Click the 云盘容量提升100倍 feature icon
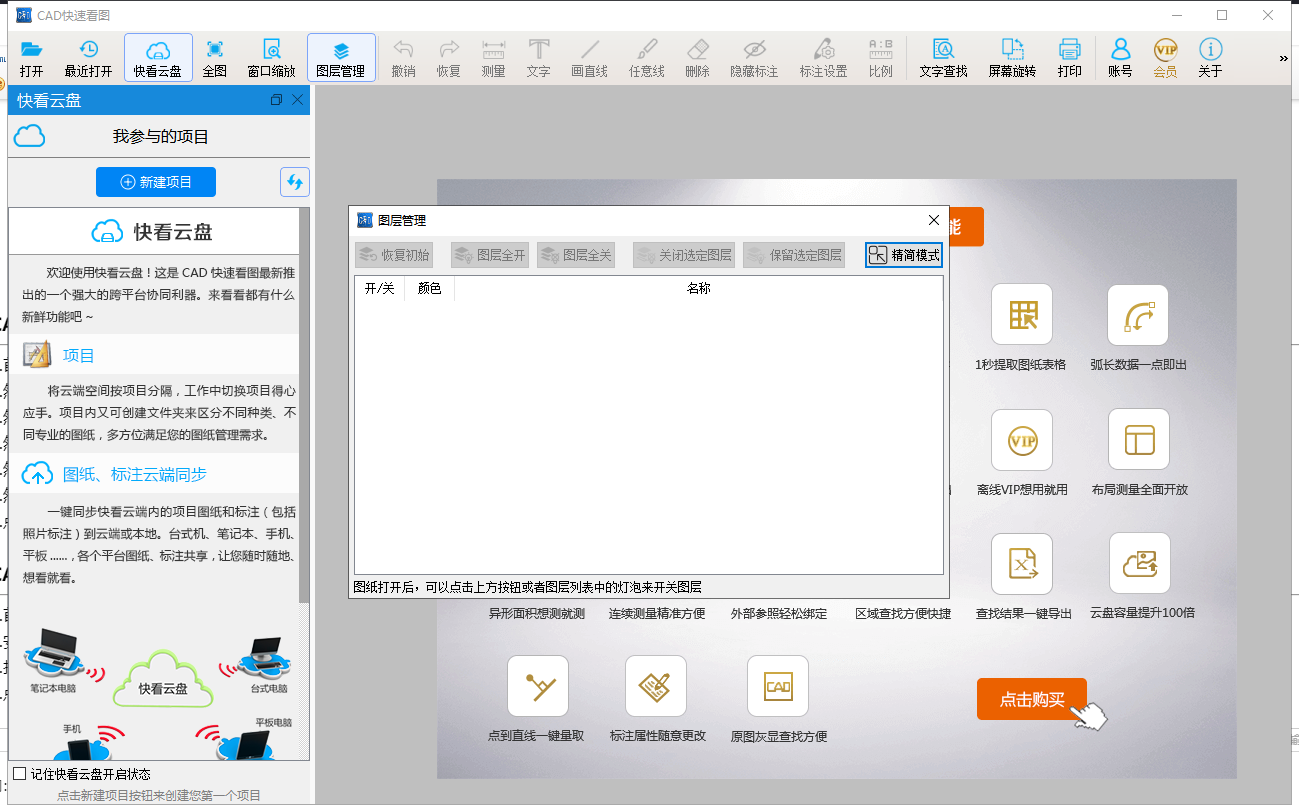This screenshot has width=1299, height=812. pyautogui.click(x=1140, y=564)
